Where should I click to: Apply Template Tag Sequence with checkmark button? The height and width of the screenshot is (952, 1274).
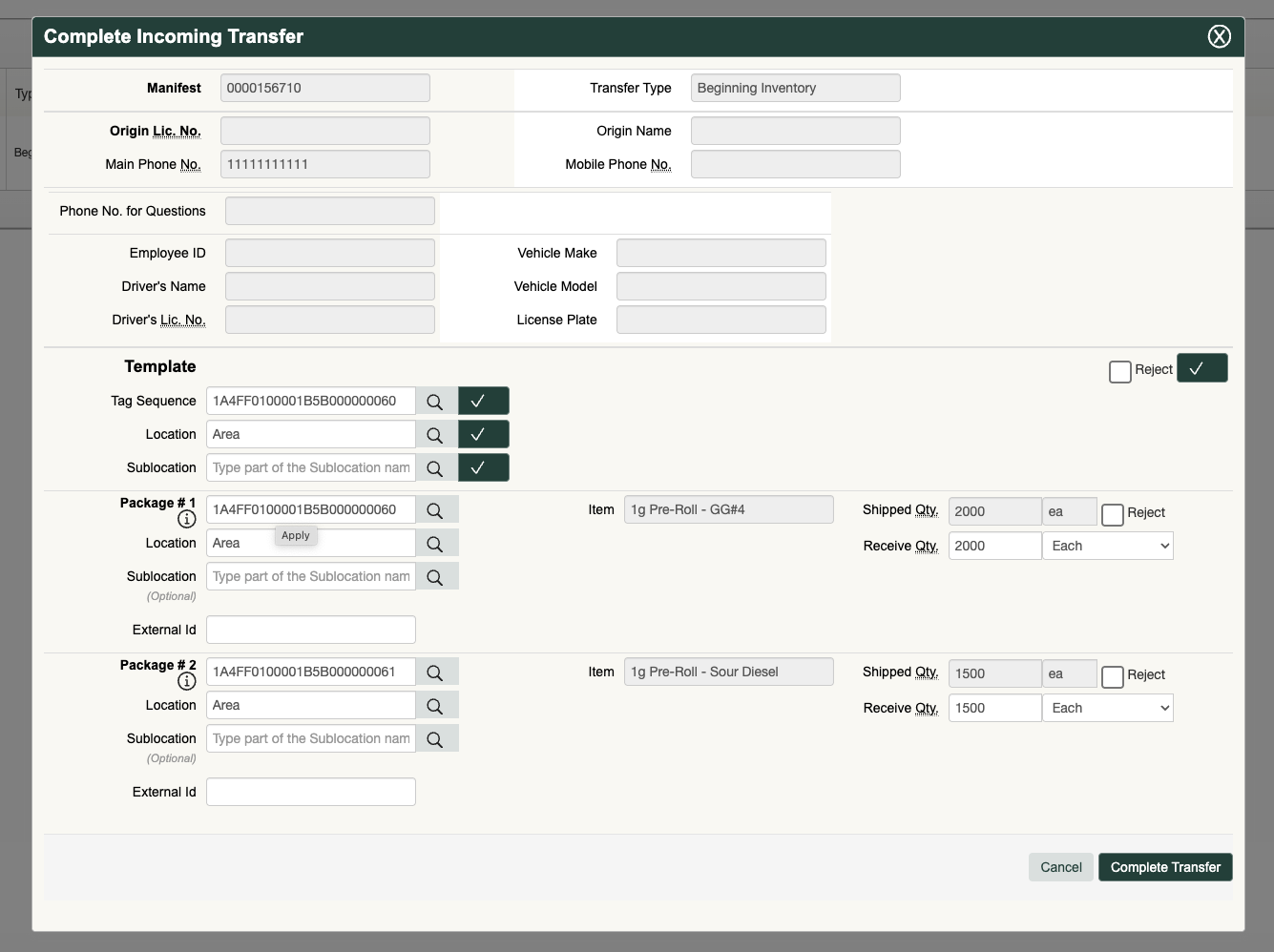pyautogui.click(x=483, y=402)
